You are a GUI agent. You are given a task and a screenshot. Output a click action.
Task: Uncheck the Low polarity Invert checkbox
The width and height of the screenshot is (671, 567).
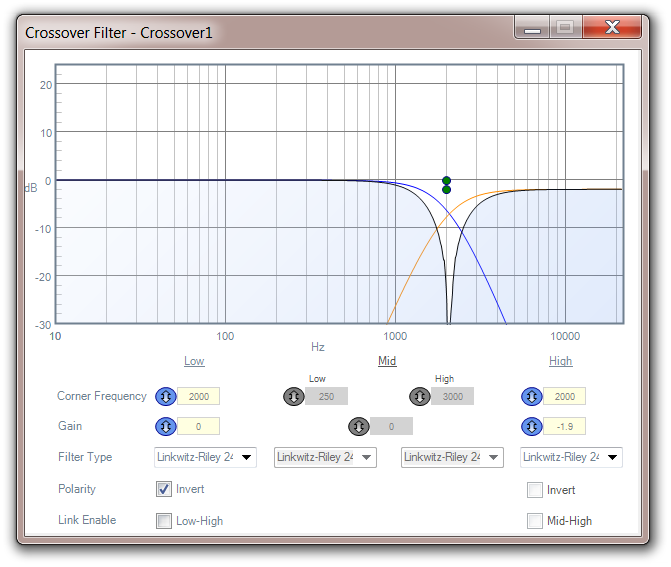pos(164,489)
